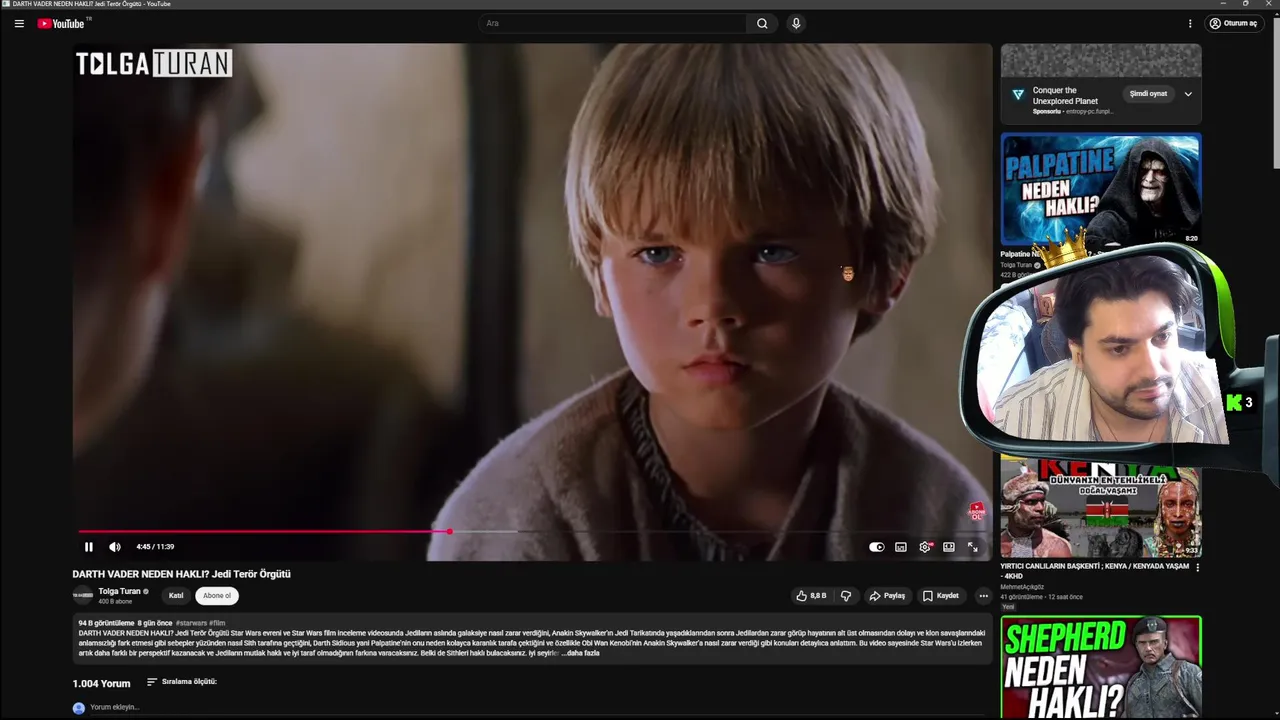Toggle the autoplay switch in player
The image size is (1280, 720).
(x=877, y=547)
